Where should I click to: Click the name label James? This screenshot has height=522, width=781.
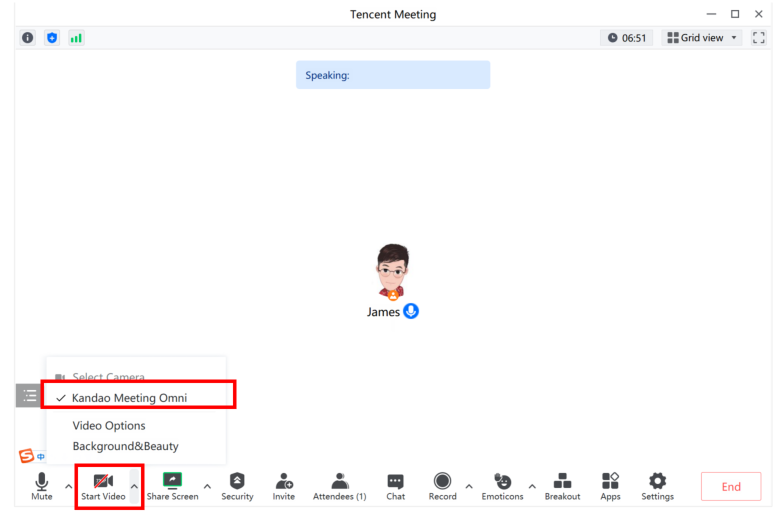(383, 312)
